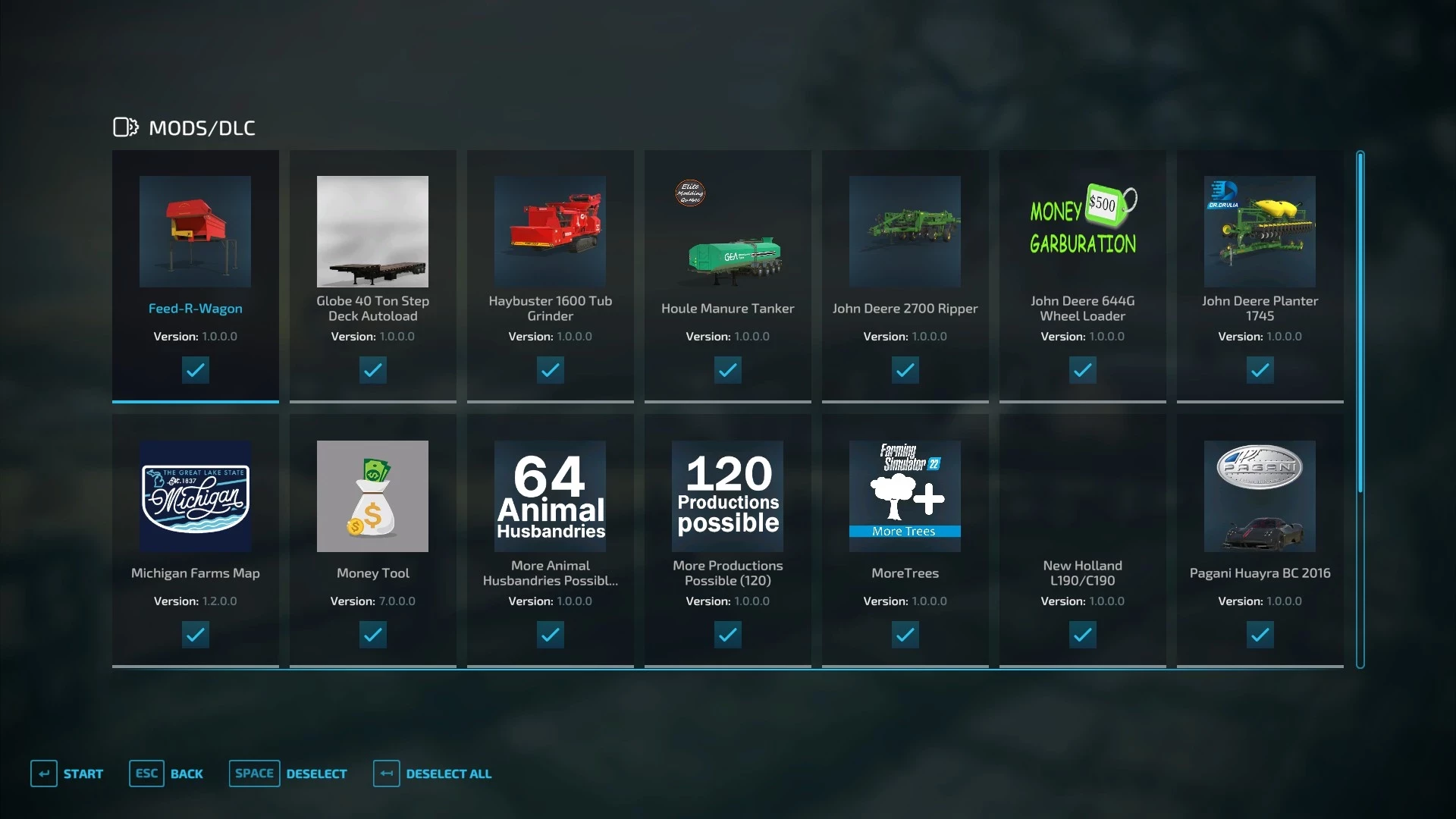Uncheck the Feed-R-Wagon mod checkbox
This screenshot has width=1456, height=819.
[195, 370]
